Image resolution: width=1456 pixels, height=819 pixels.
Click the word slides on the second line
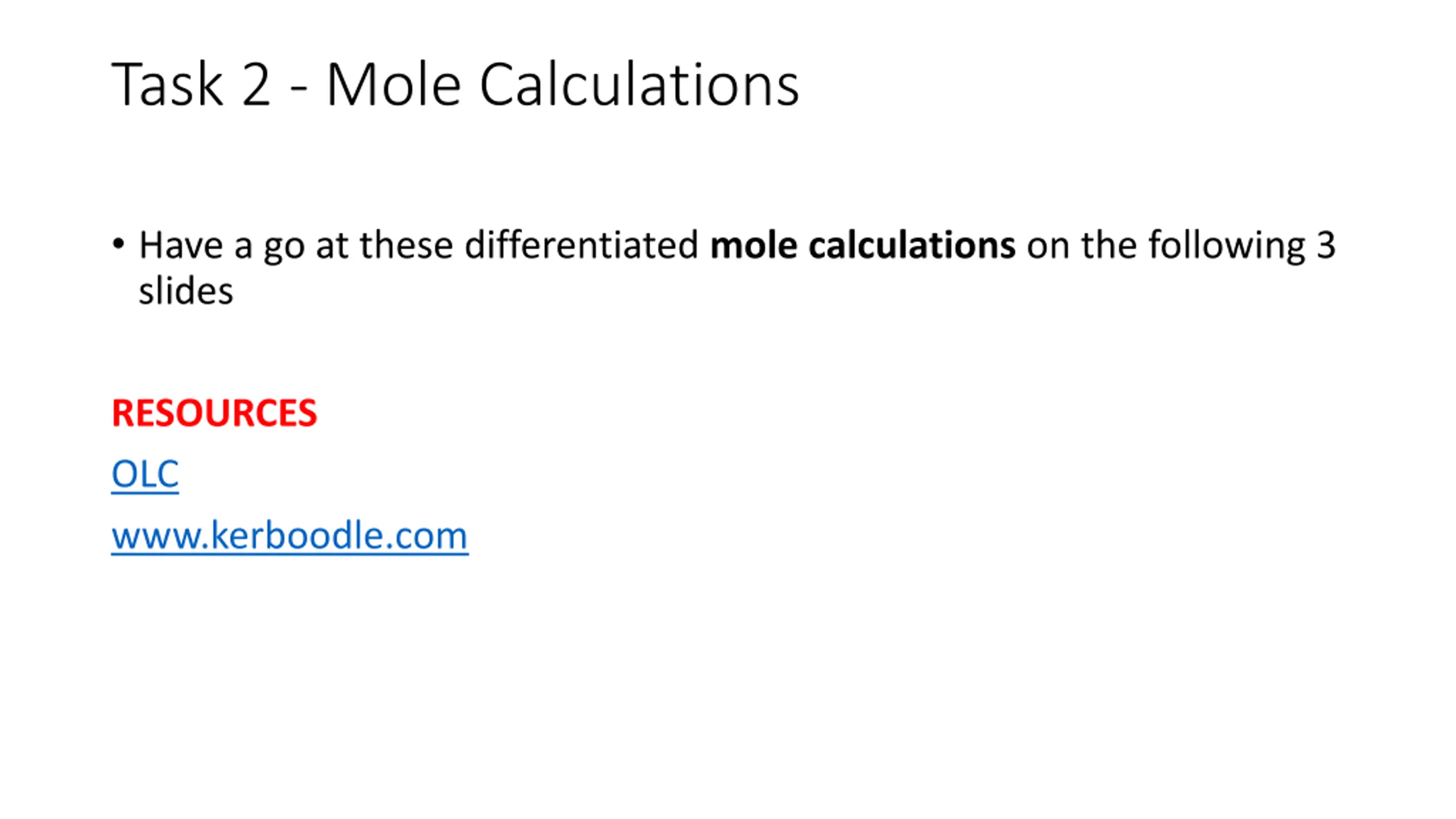coord(186,291)
